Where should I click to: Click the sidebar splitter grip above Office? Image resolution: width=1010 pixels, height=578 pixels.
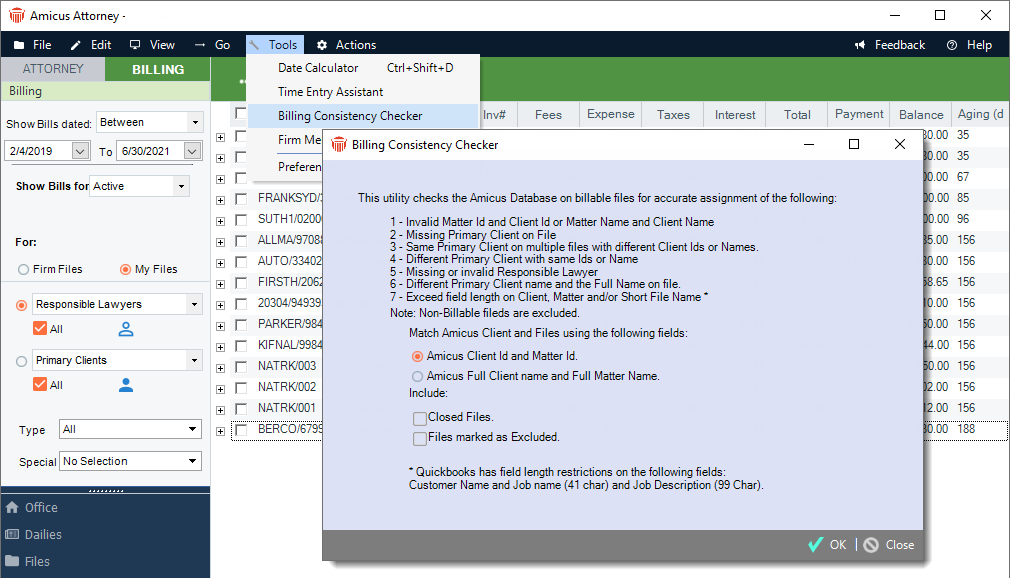[106, 490]
